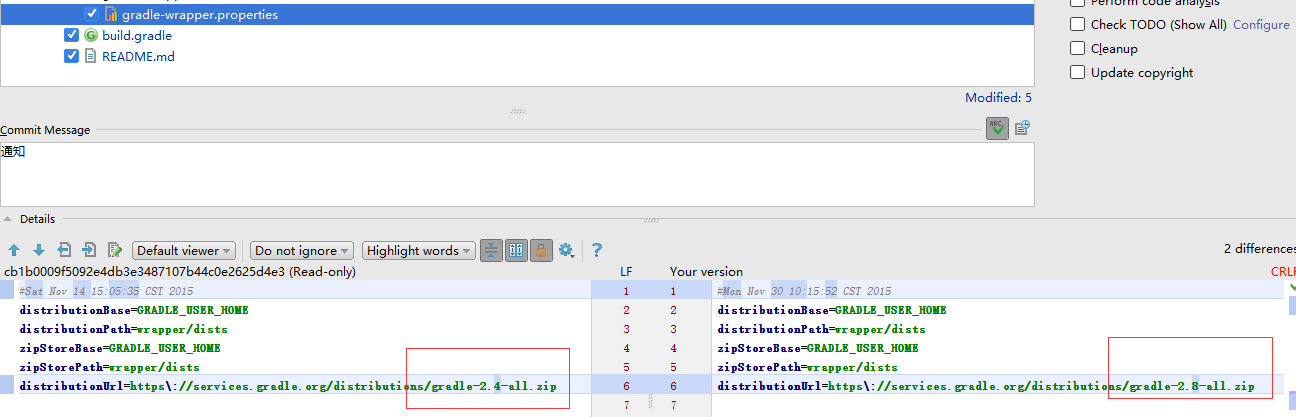This screenshot has width=1296, height=417.
Task: Click the Modified: 5 label
Action: point(998,97)
